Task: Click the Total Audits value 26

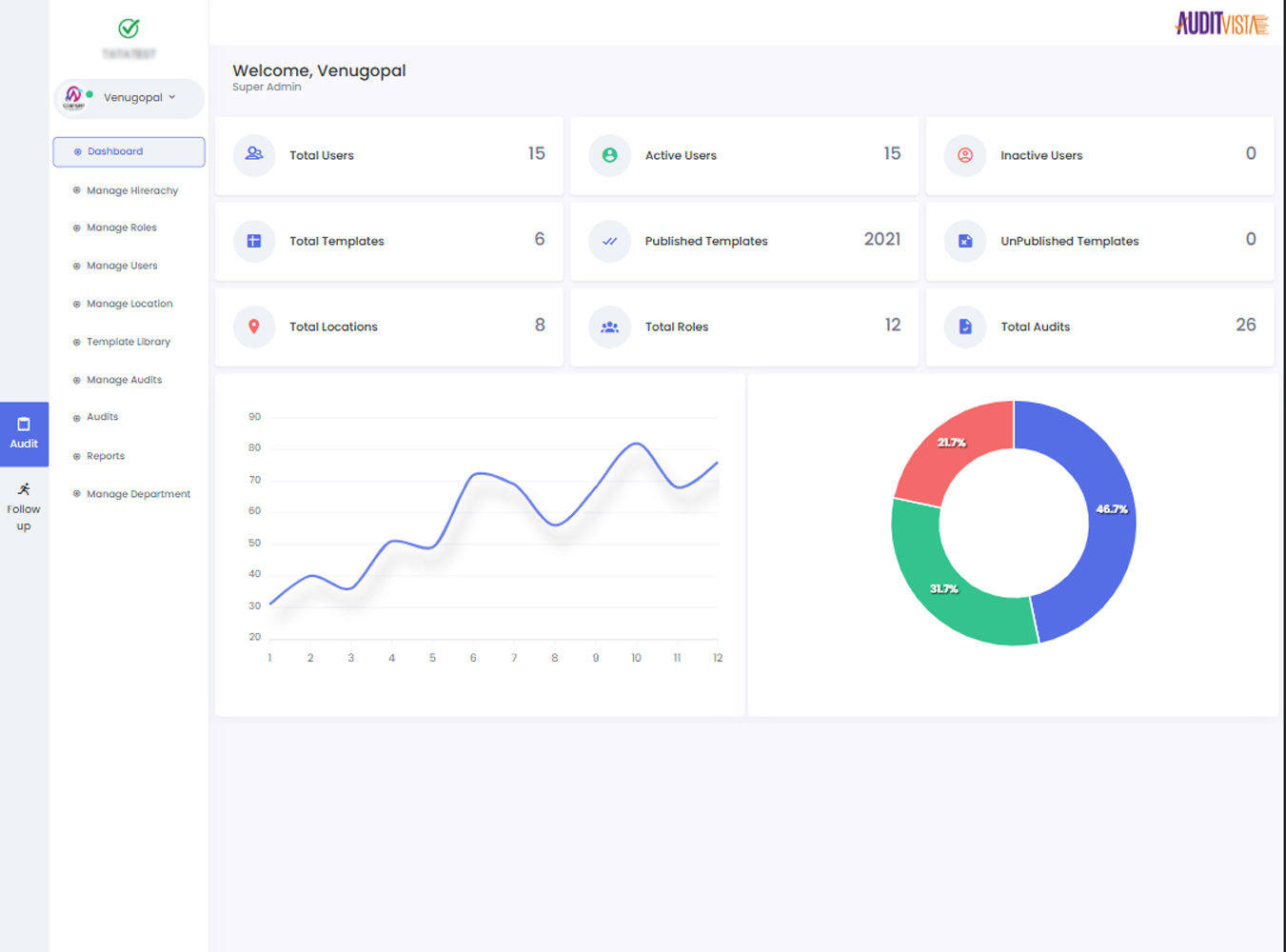Action: [x=1246, y=325]
